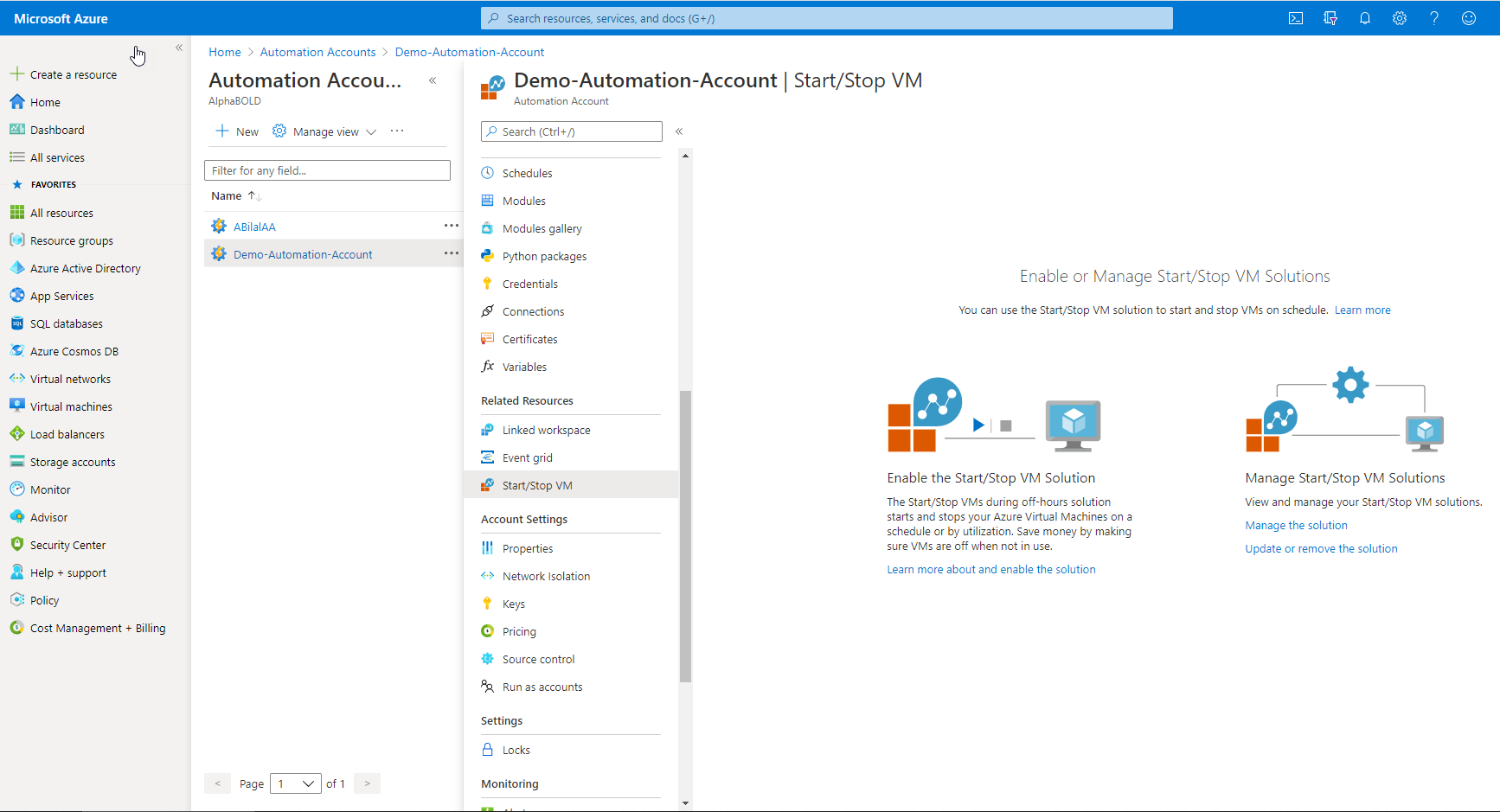
Task: Follow Learn more link in description
Action: coord(1362,310)
